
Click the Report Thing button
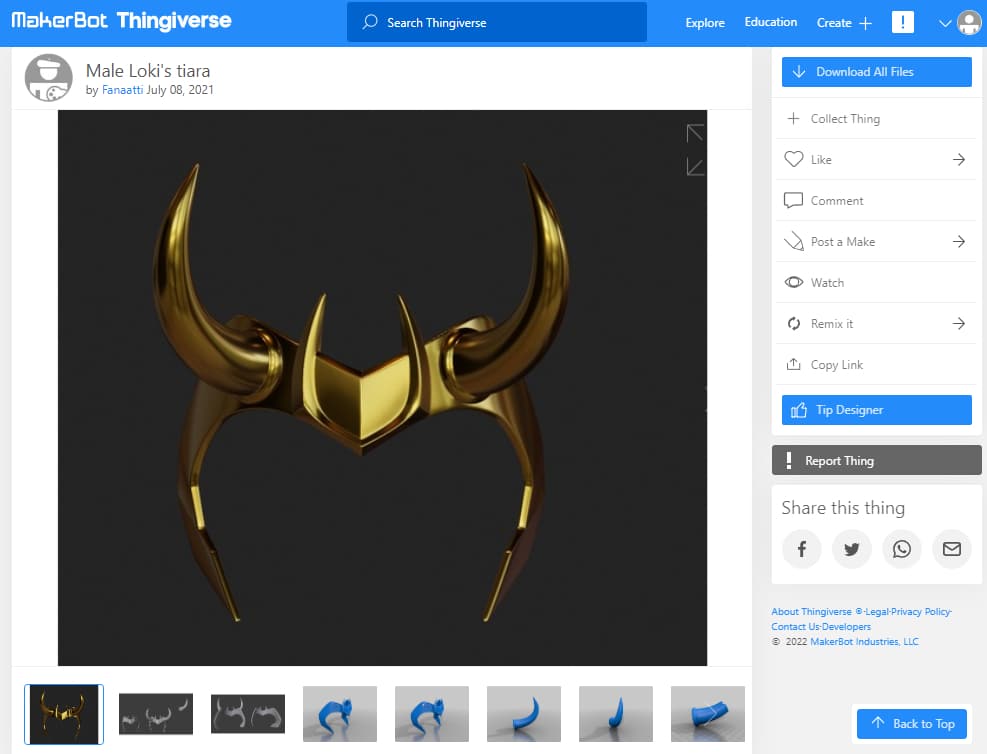click(x=876, y=460)
